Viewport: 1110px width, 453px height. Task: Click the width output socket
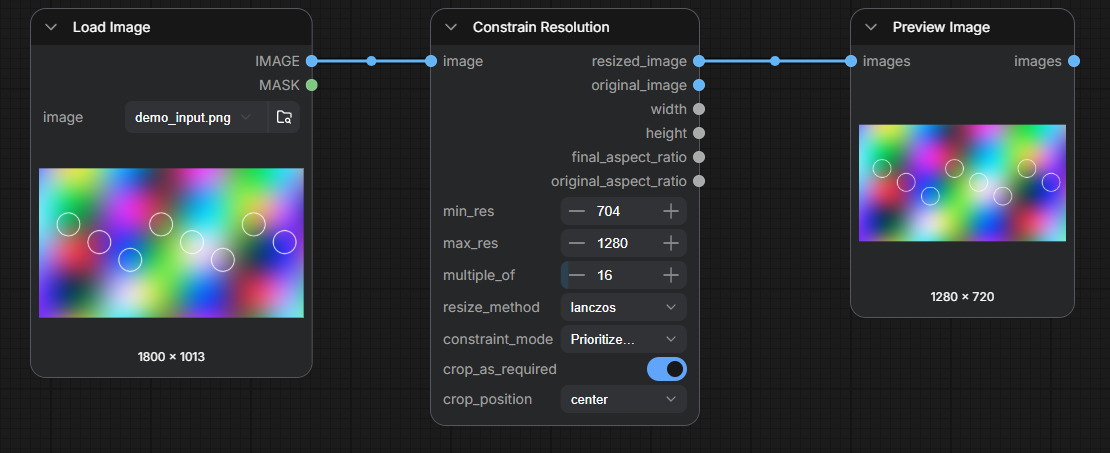coord(699,109)
